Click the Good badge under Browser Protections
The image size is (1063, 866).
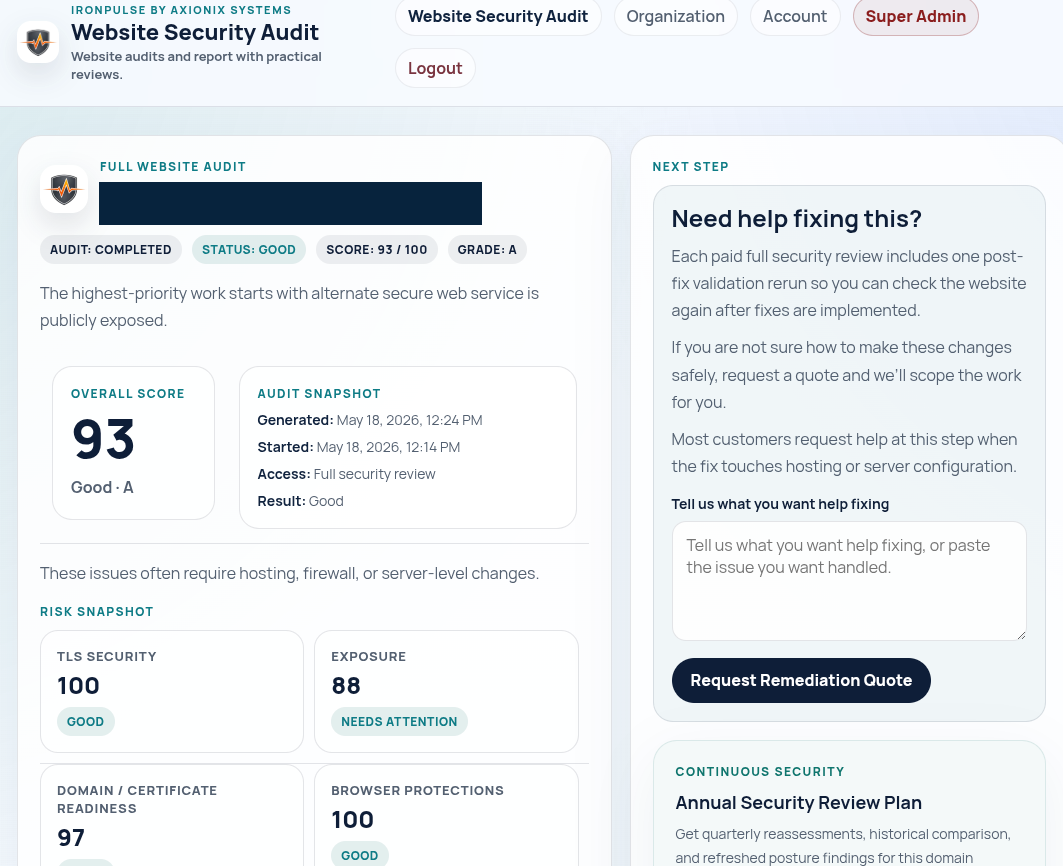click(x=359, y=855)
